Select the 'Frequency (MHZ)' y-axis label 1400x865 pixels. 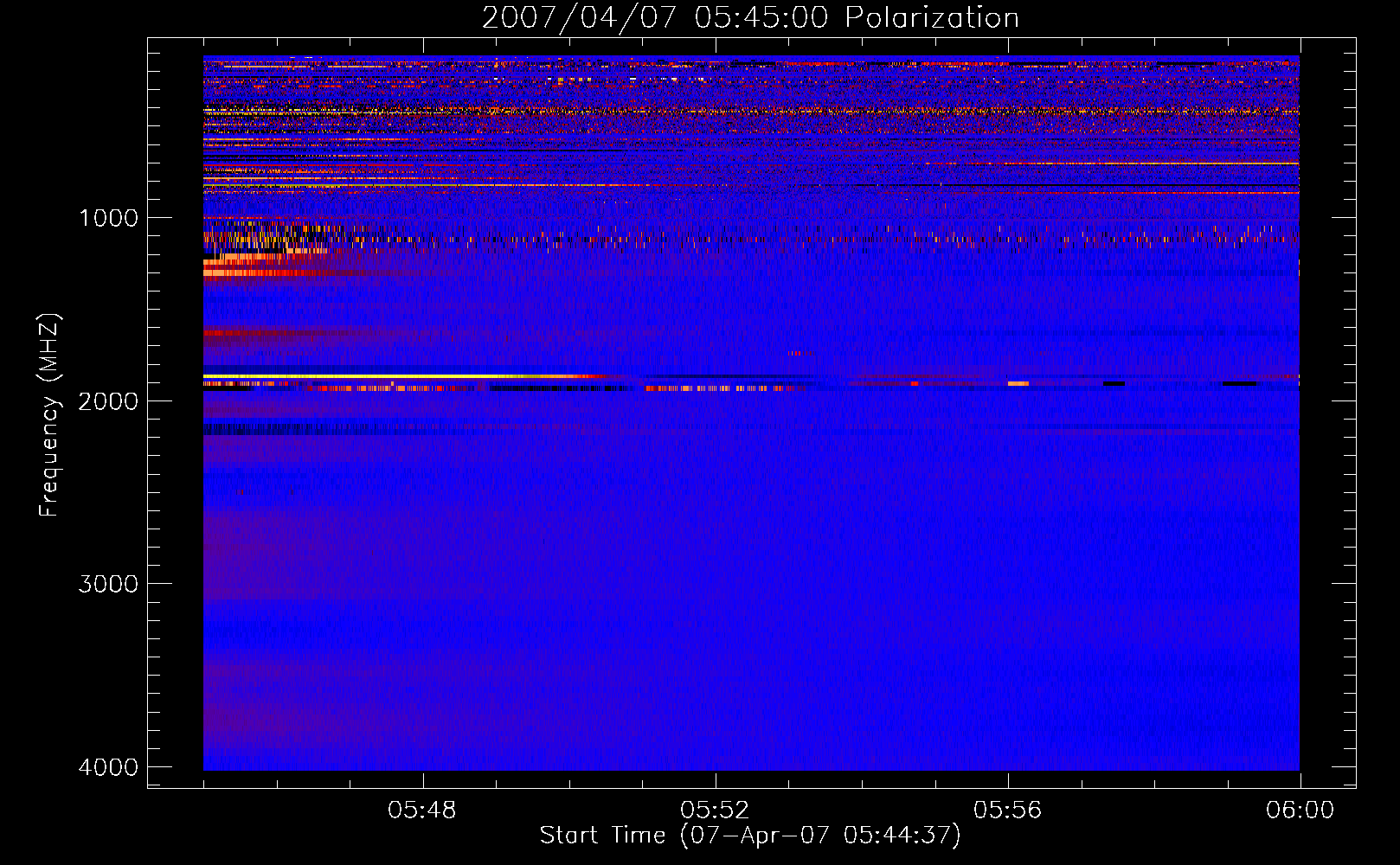tap(50, 415)
